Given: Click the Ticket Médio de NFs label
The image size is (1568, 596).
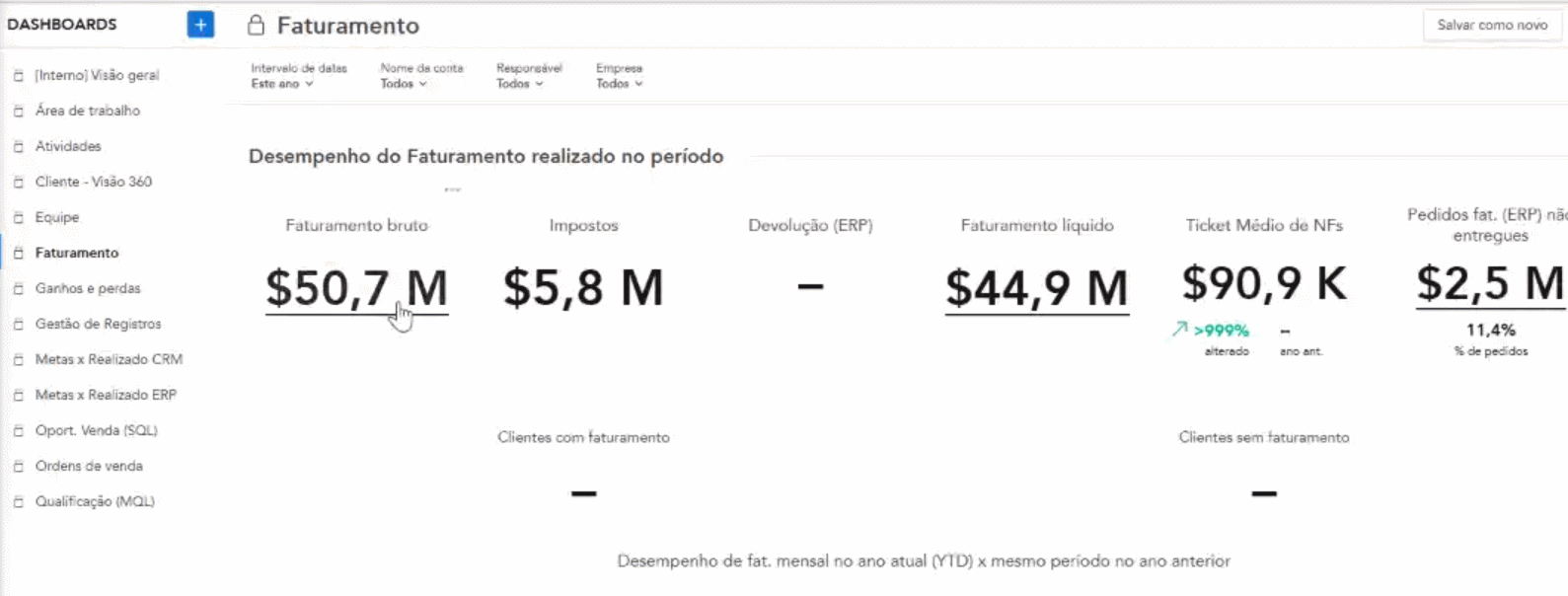Looking at the screenshot, I should click(x=1264, y=225).
